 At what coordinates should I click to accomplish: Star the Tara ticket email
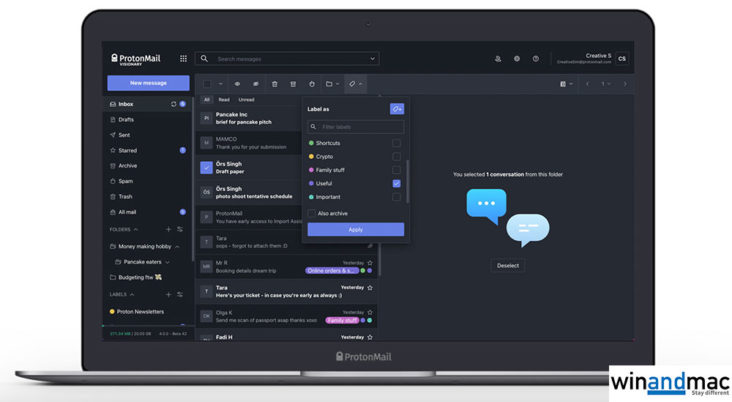coord(370,288)
